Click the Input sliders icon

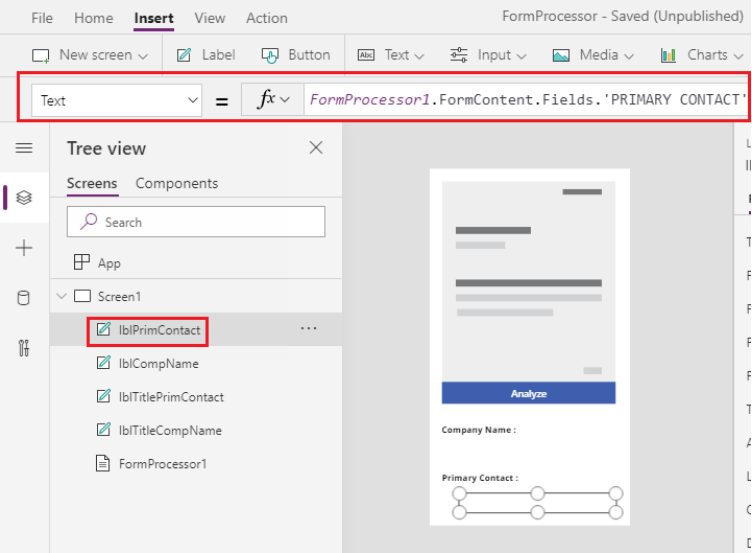tap(458, 55)
